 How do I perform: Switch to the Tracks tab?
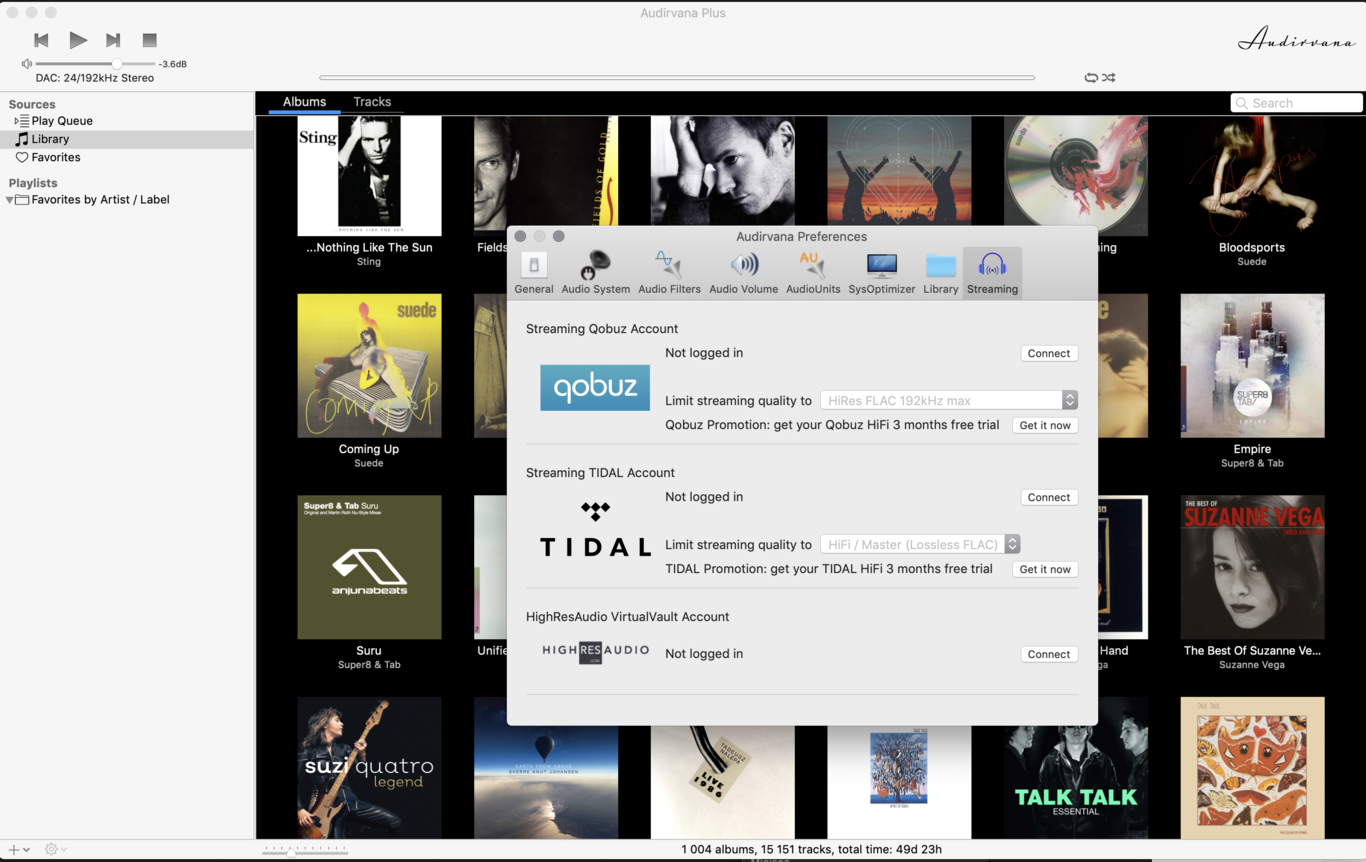372,102
